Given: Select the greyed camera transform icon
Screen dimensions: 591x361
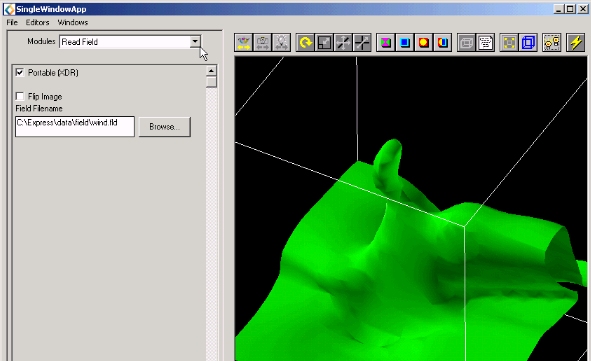Looking at the screenshot, I should (263, 42).
